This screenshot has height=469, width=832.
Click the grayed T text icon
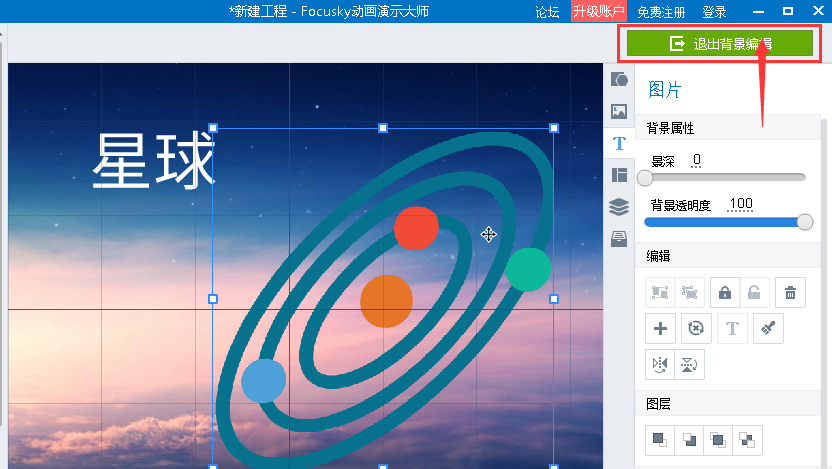[732, 328]
